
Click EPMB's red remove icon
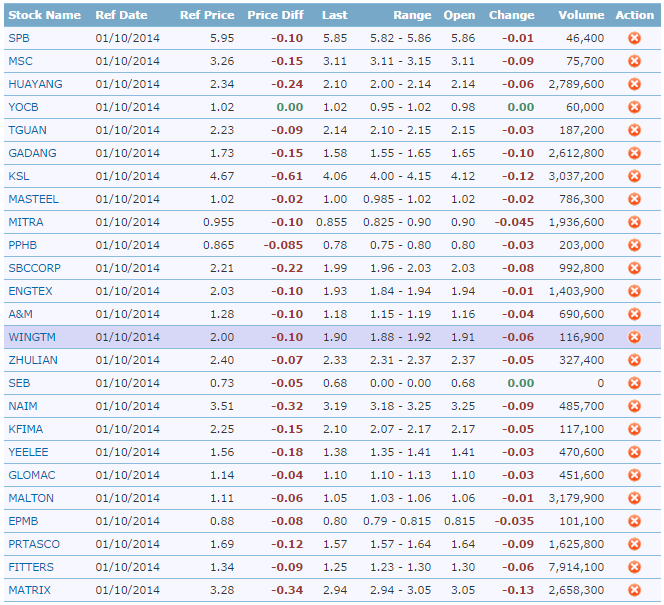(634, 521)
